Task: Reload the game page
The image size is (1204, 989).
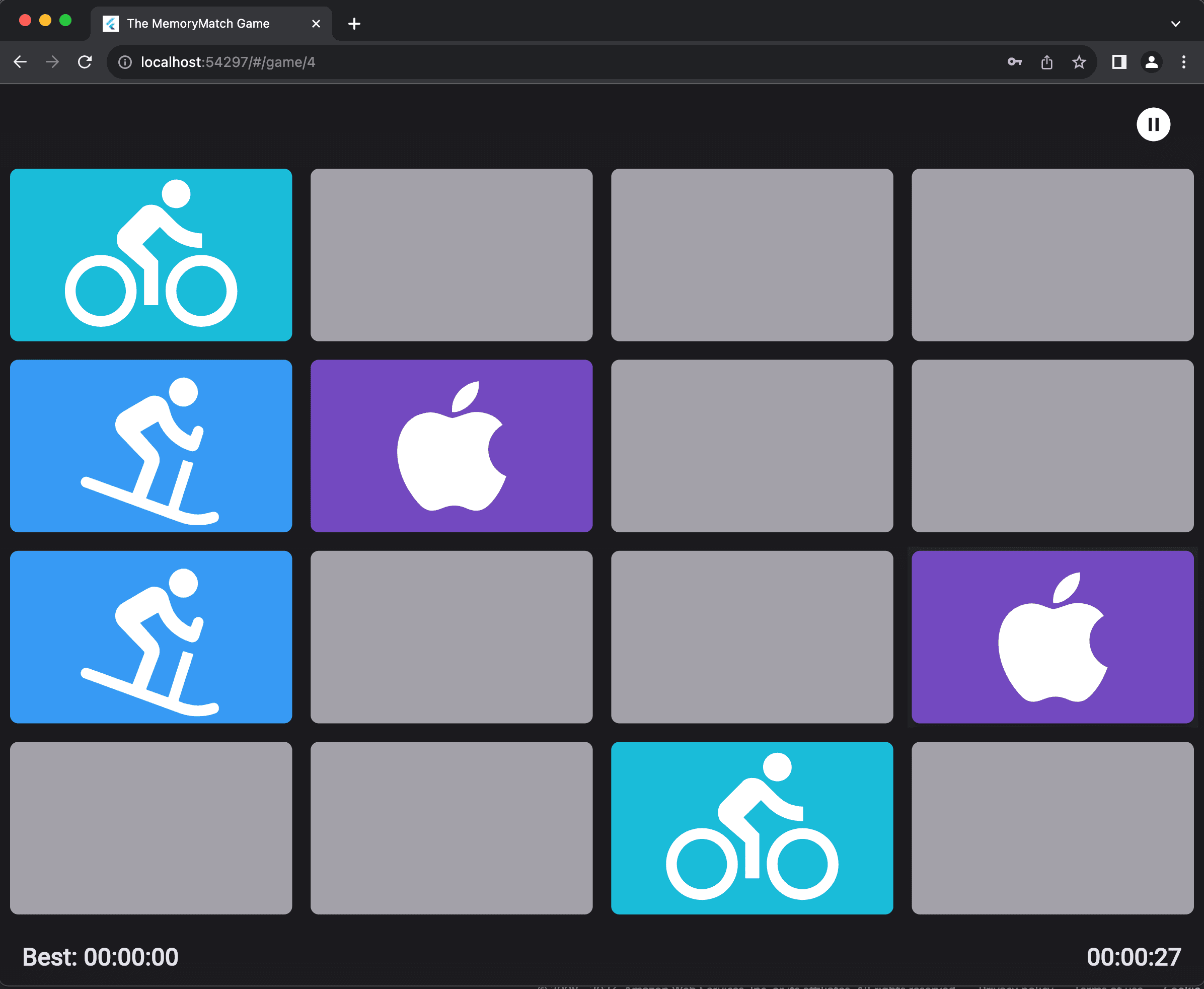Action: (x=85, y=62)
